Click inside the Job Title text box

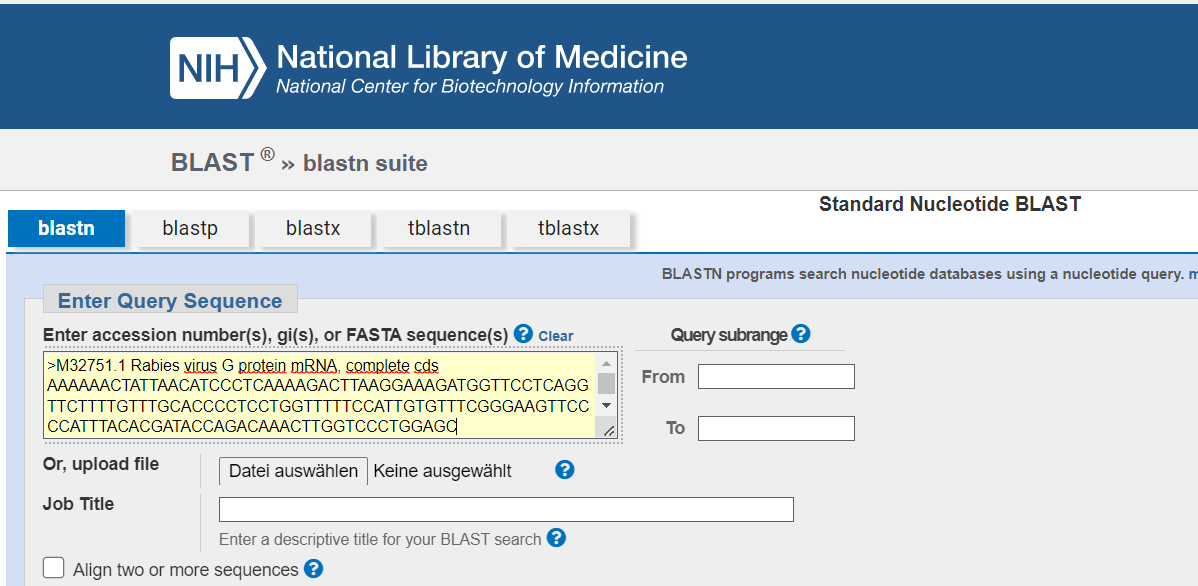coord(505,509)
